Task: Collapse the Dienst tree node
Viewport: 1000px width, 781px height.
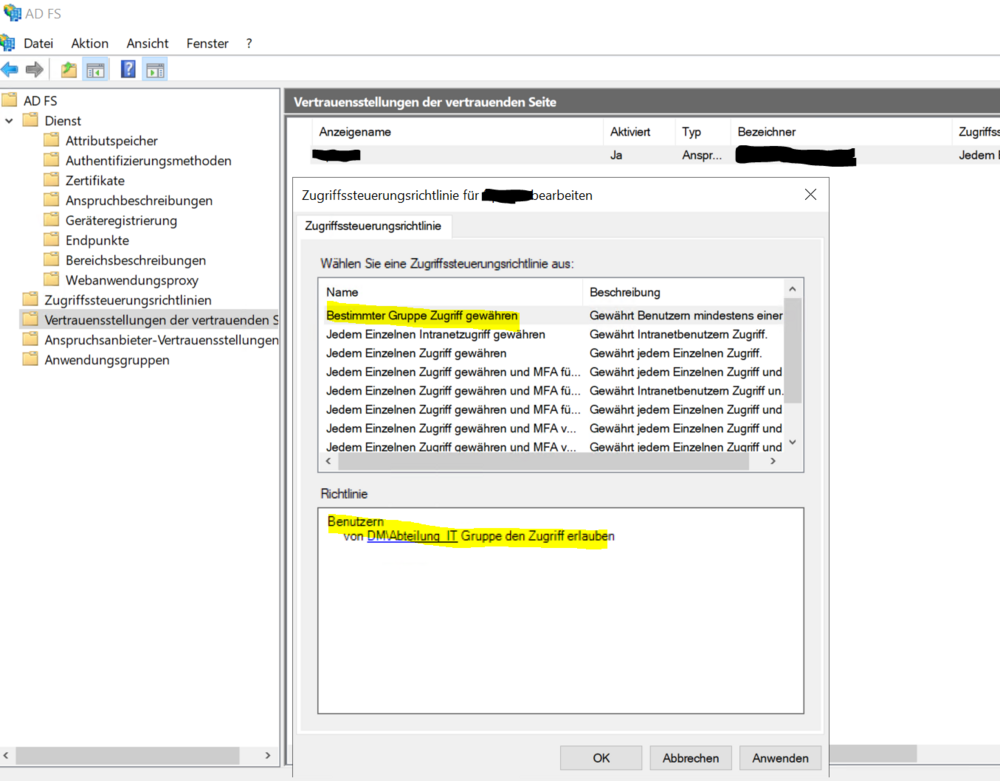Action: tap(10, 121)
